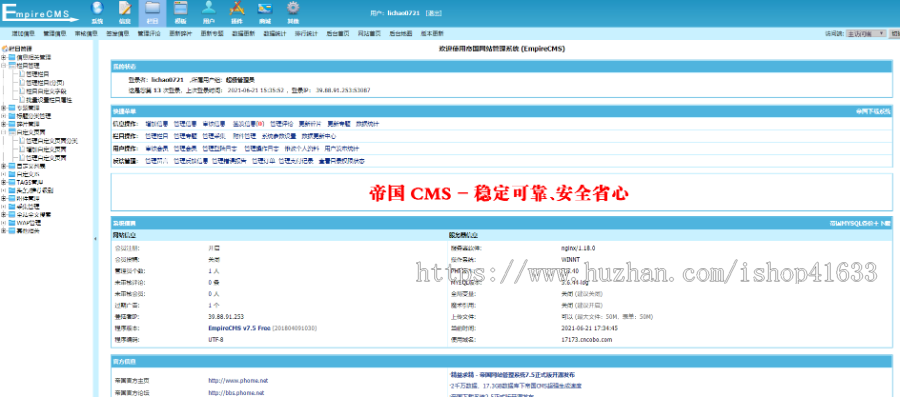900x397 pixels.
Task: Click the 39.88.91.253 login IP value
Action: (x=226, y=317)
